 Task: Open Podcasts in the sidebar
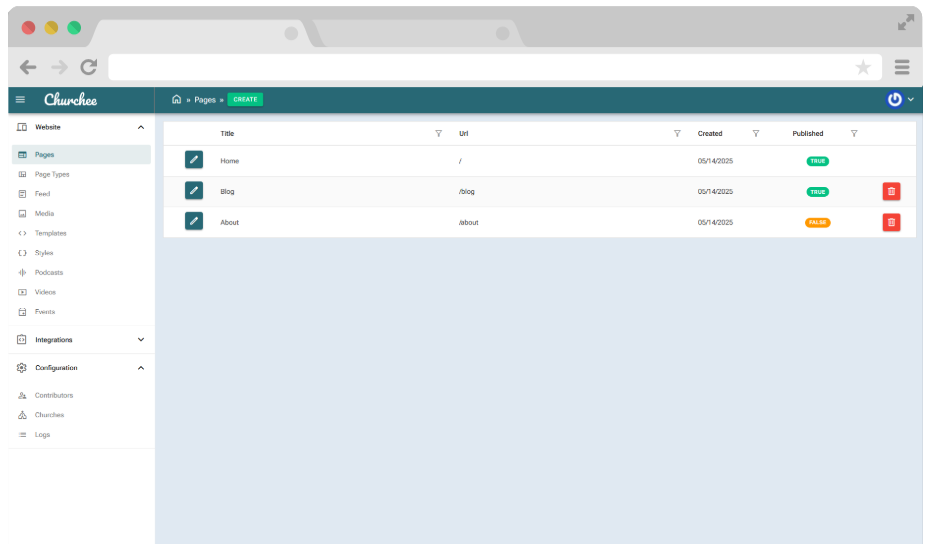coord(49,272)
